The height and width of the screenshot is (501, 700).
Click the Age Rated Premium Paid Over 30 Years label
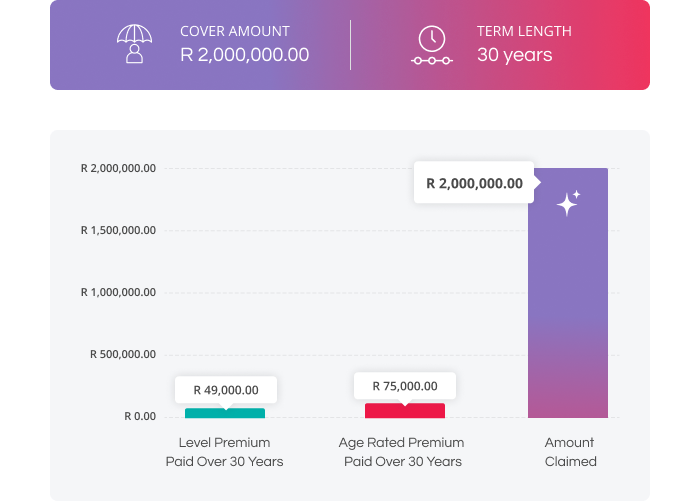click(x=403, y=452)
